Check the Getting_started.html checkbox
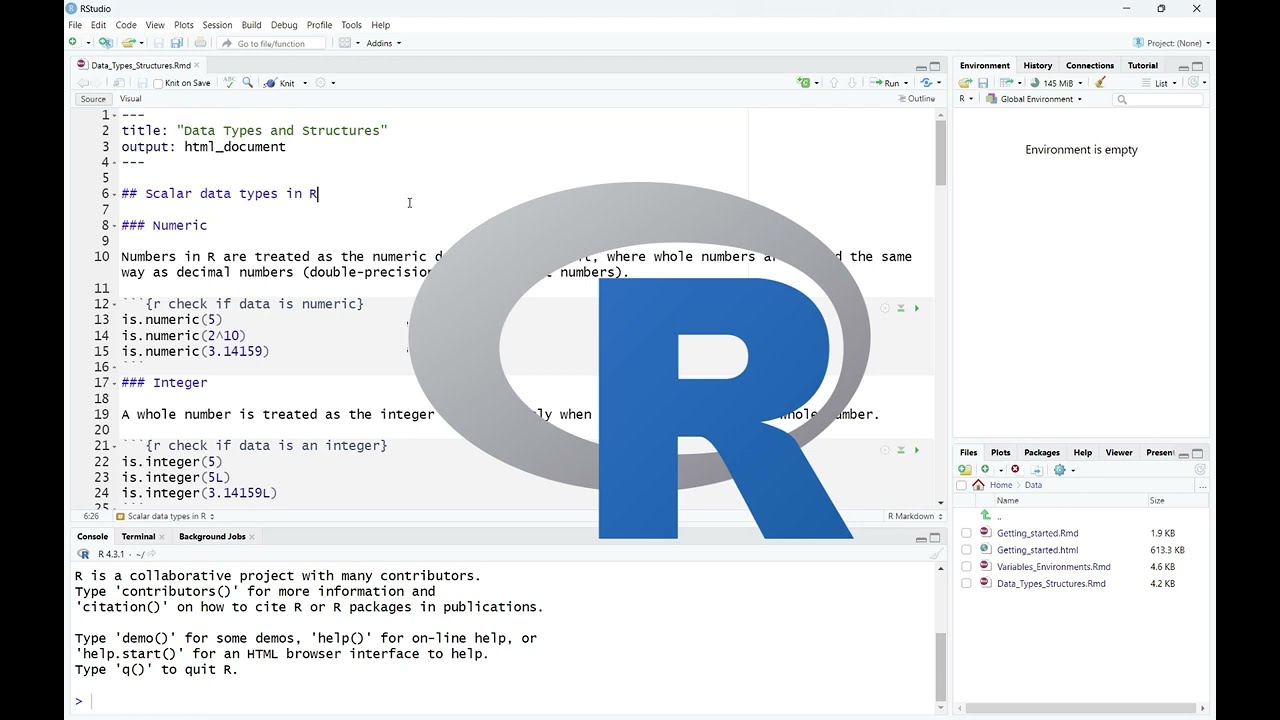Image resolution: width=1280 pixels, height=720 pixels. [x=966, y=550]
